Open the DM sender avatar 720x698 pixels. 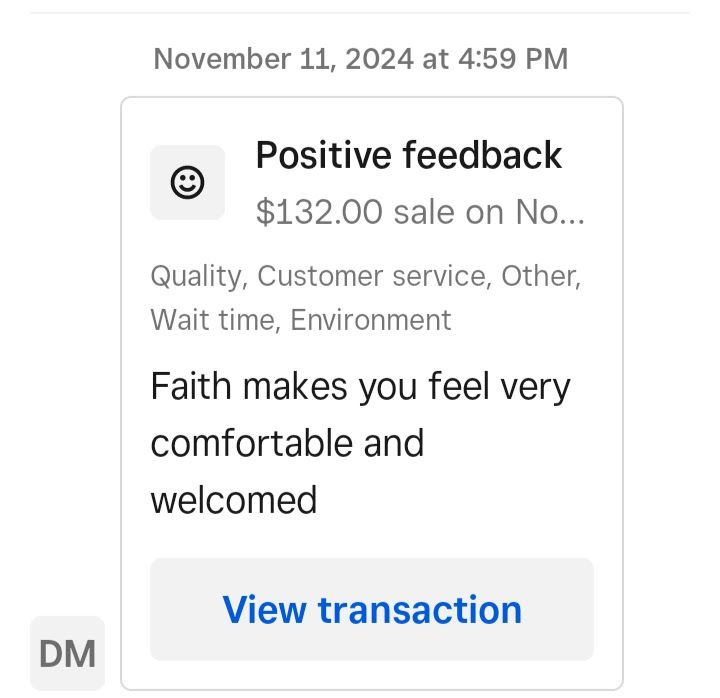click(68, 653)
